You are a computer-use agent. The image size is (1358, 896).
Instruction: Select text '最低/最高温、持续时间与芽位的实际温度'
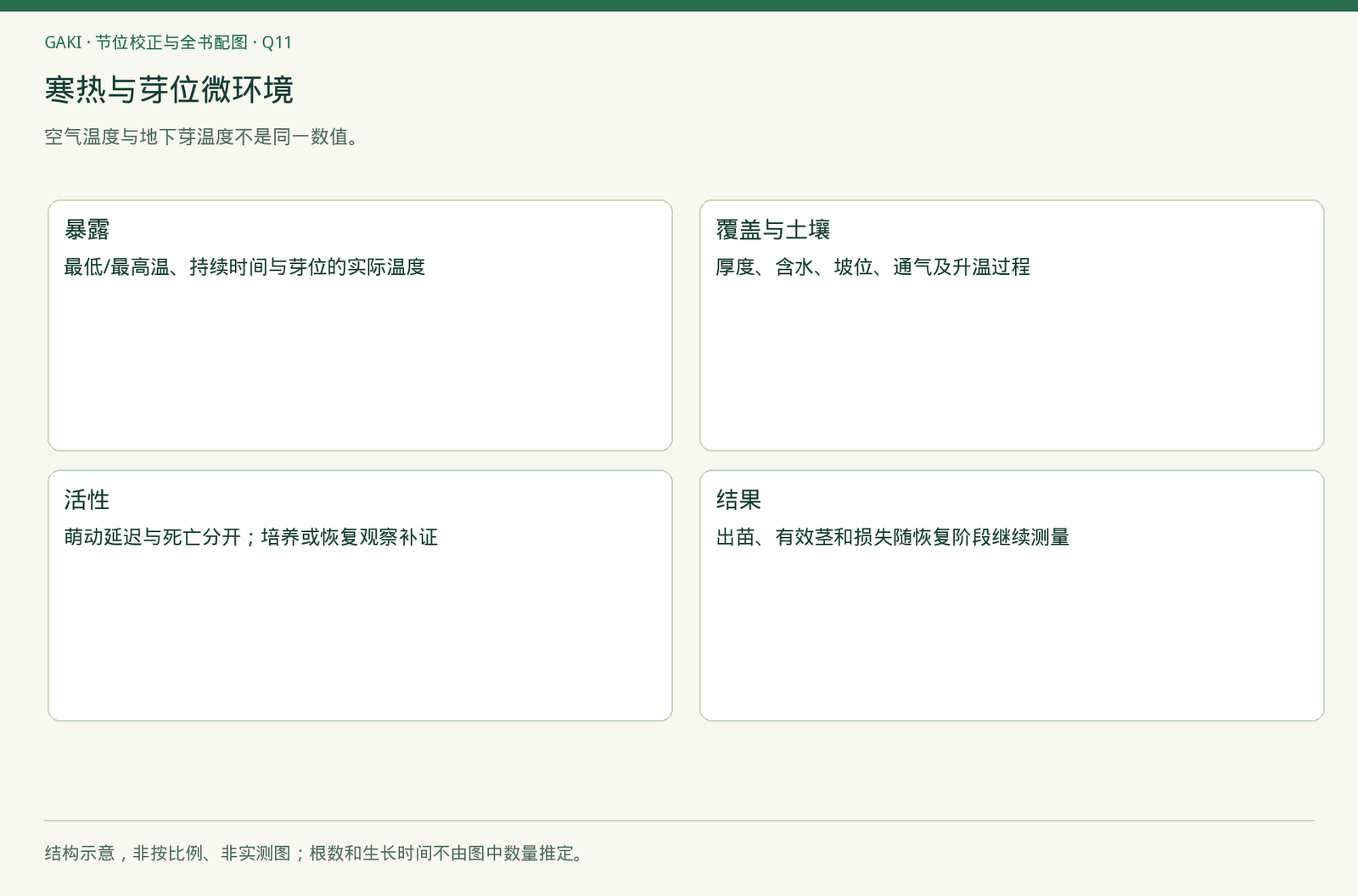[x=244, y=267]
